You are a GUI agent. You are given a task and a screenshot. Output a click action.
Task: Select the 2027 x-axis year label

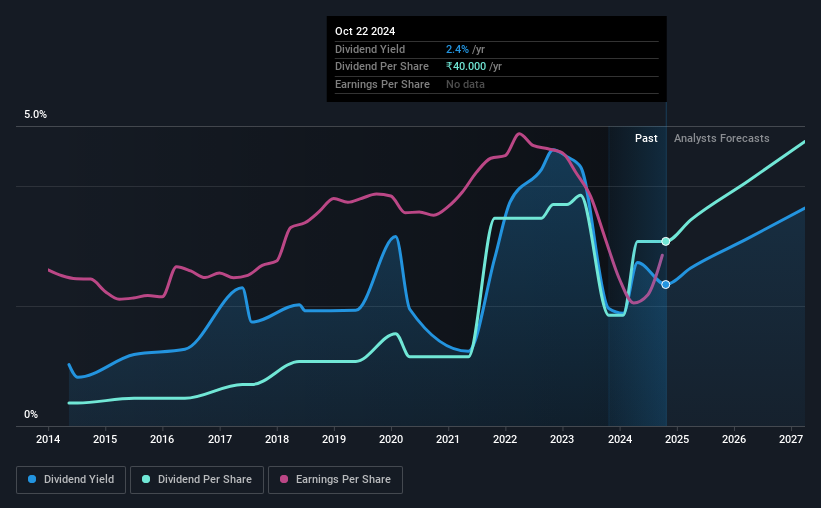pos(791,439)
